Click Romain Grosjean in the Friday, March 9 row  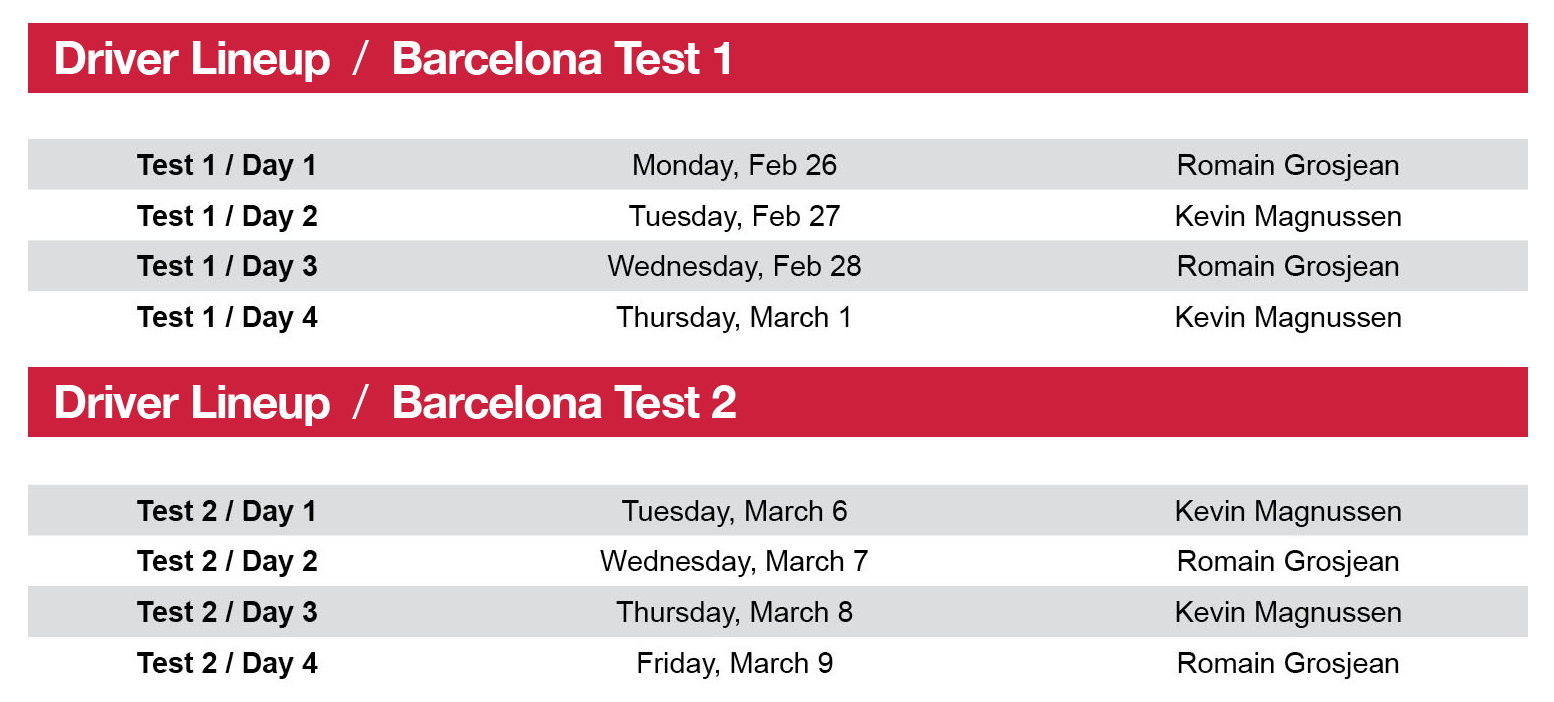click(x=1287, y=663)
